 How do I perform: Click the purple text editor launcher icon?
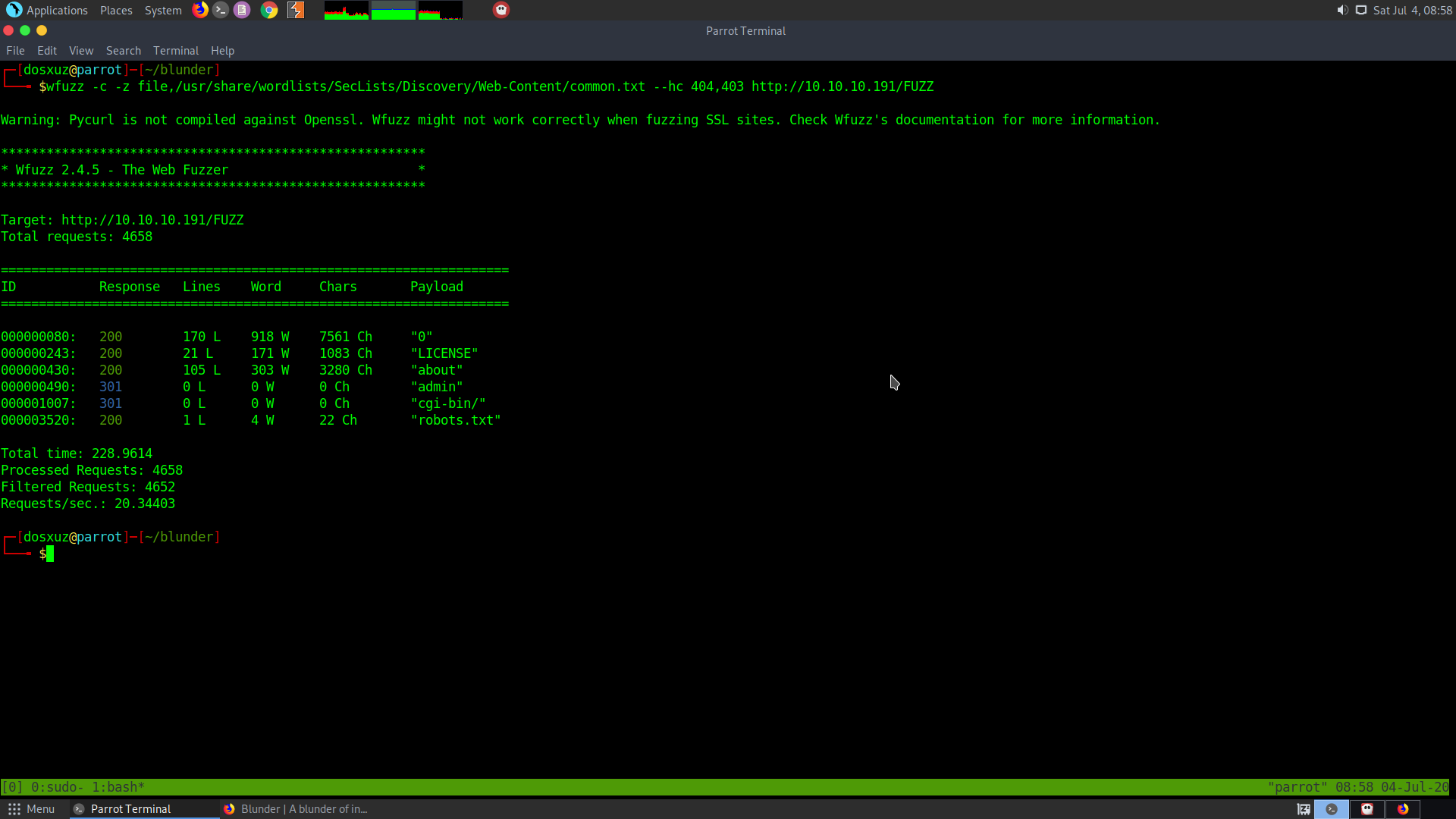click(242, 10)
